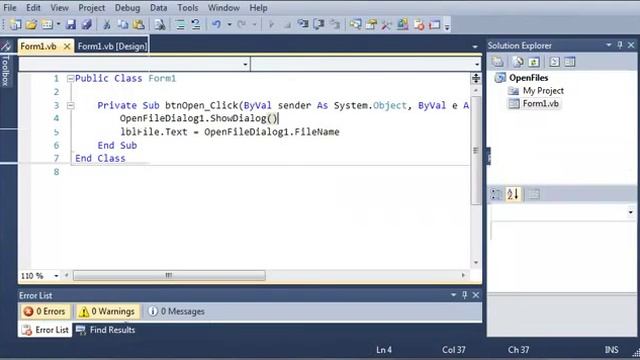Click the split-window handle above scrollbar
The width and height of the screenshot is (640, 360).
[x=476, y=78]
